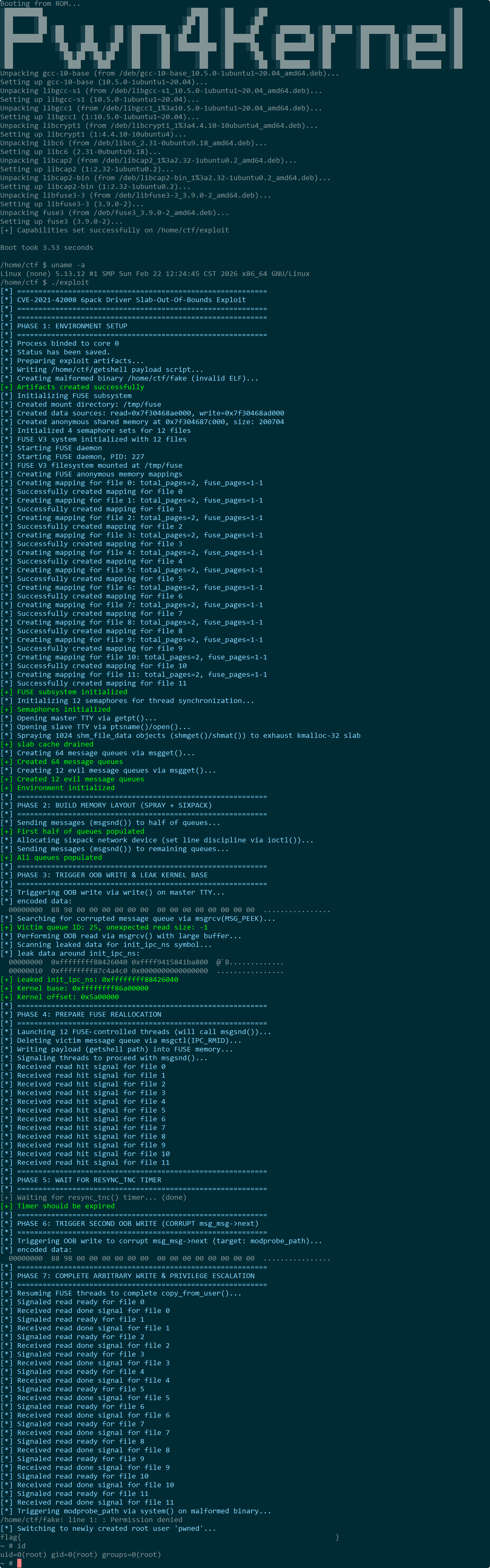Click 'PHASE 2: BUILD MEMORY LAYOUT (SPRAY + SIXPACK)' header
This screenshot has width=490, height=1568.
coord(106,805)
